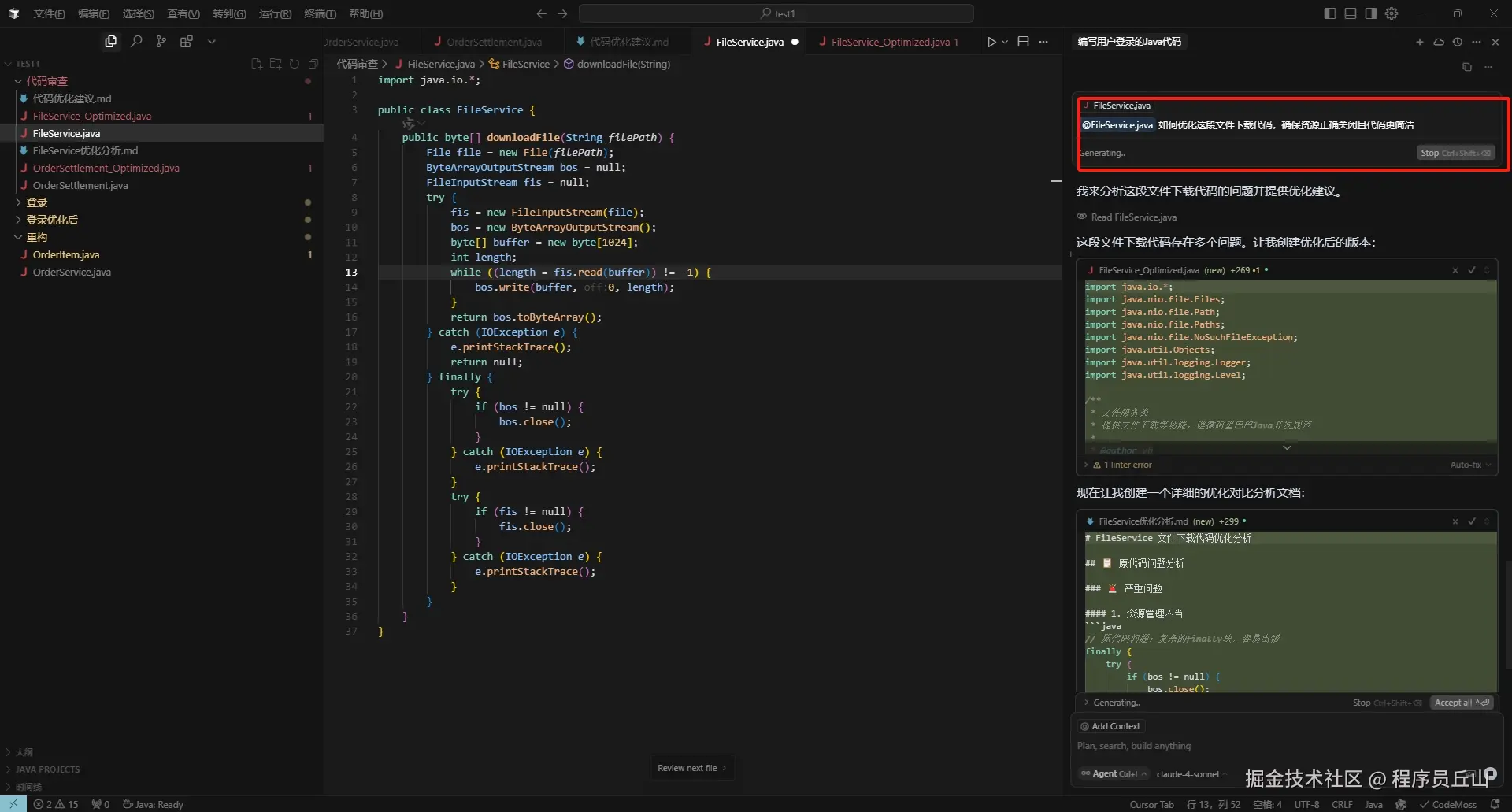The height and width of the screenshot is (812, 1512).
Task: Open the 终端(T) menu
Action: click(320, 13)
